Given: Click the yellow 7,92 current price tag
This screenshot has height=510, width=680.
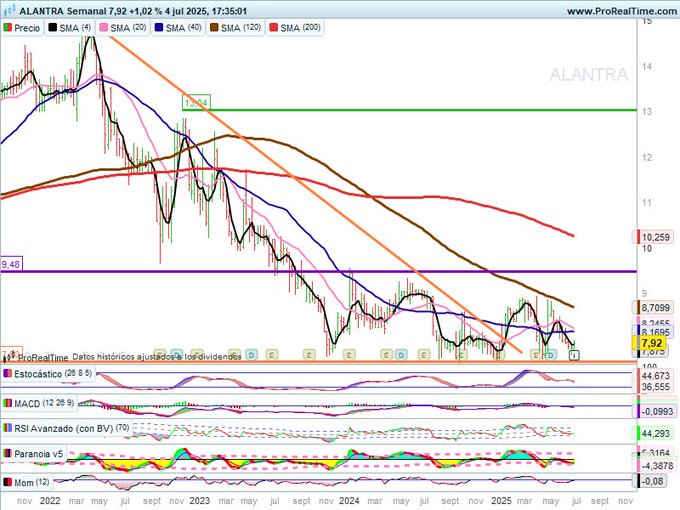Looking at the screenshot, I should coord(652,343).
